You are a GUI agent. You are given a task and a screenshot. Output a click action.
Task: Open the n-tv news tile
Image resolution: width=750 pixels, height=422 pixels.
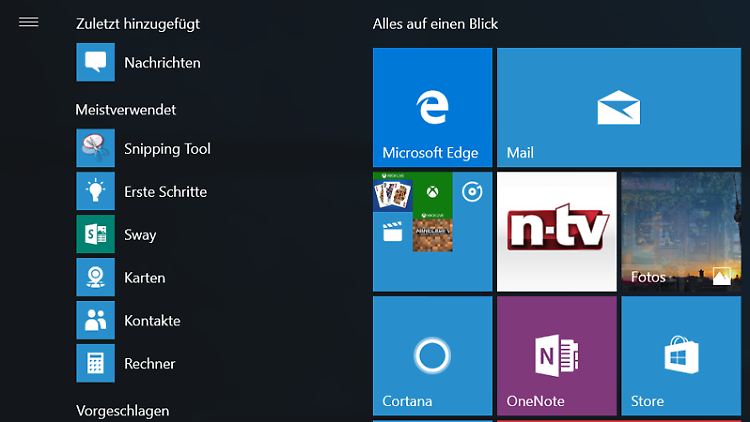coord(557,232)
